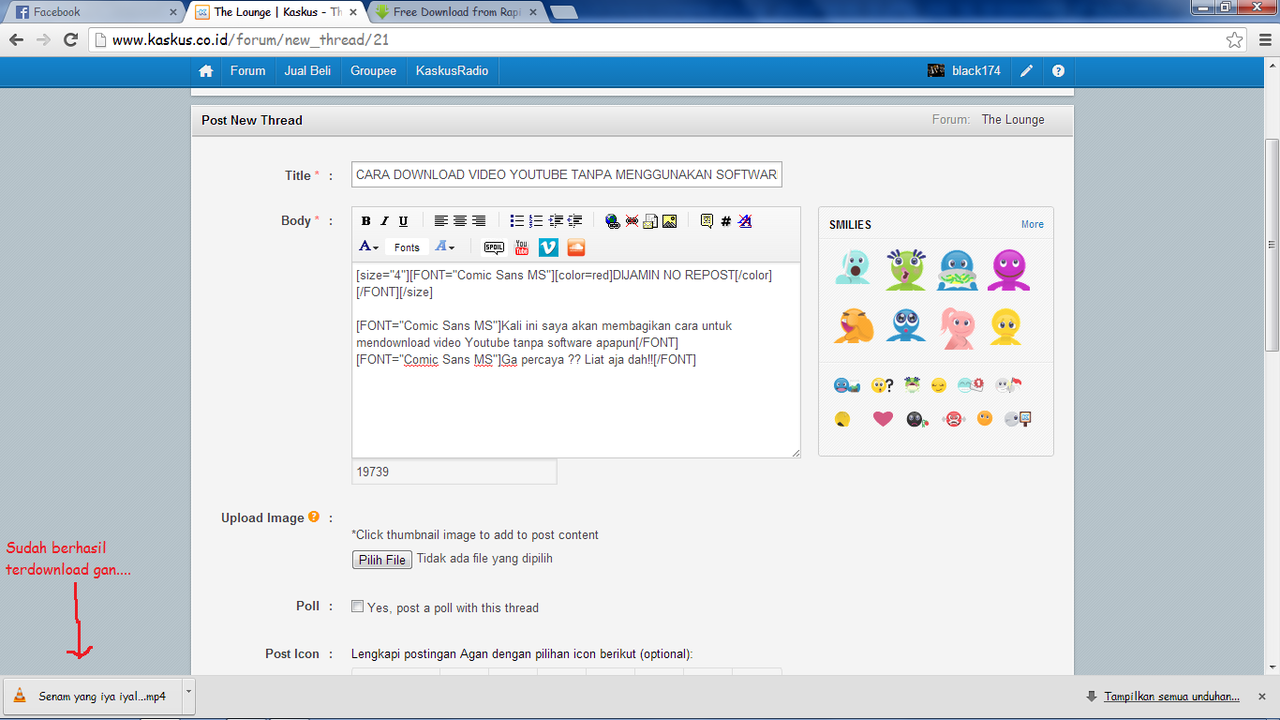Insert the pink ponytail girl smiley
1280x720 pixels.
pyautogui.click(x=957, y=328)
